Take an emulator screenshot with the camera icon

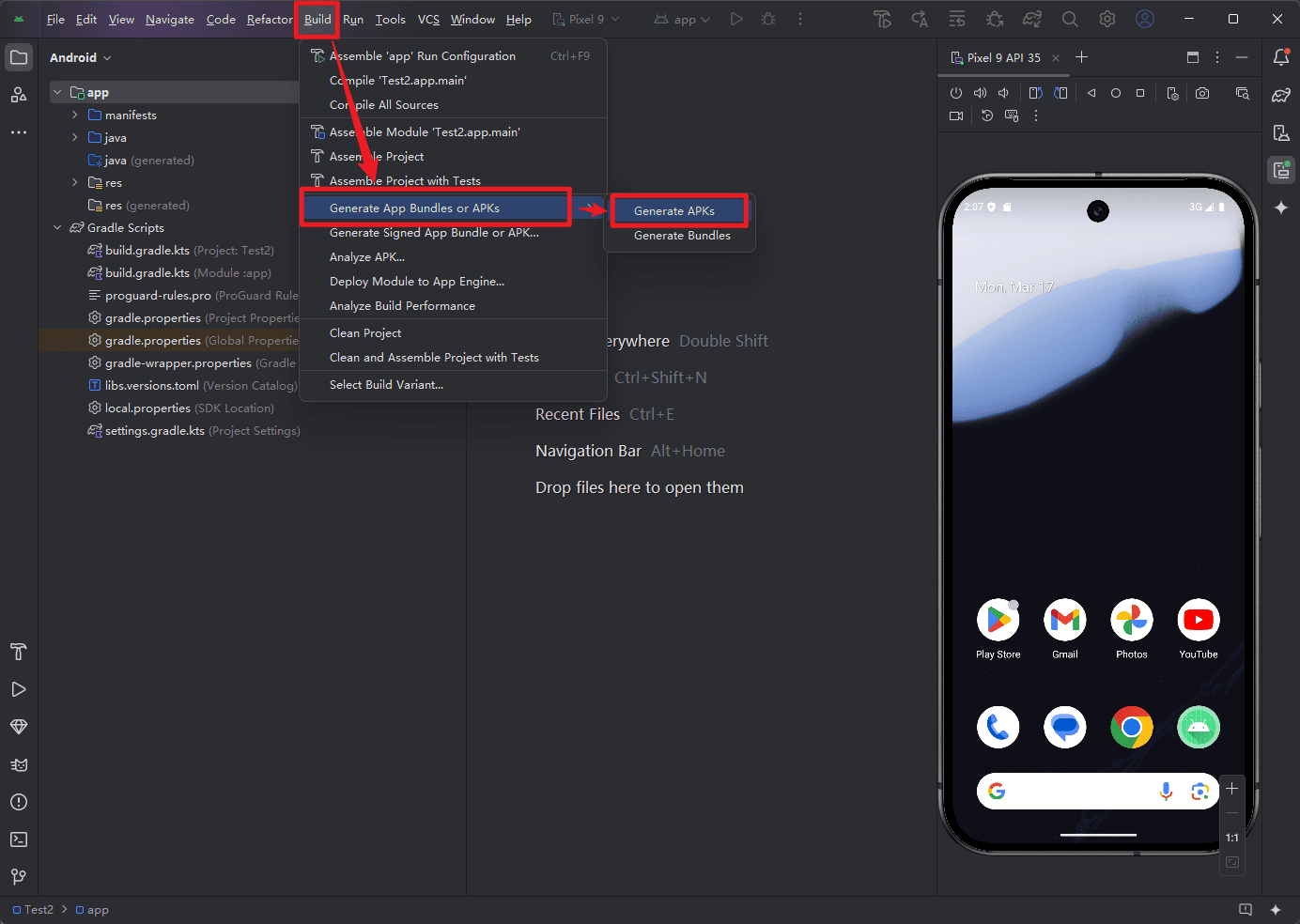1202,93
